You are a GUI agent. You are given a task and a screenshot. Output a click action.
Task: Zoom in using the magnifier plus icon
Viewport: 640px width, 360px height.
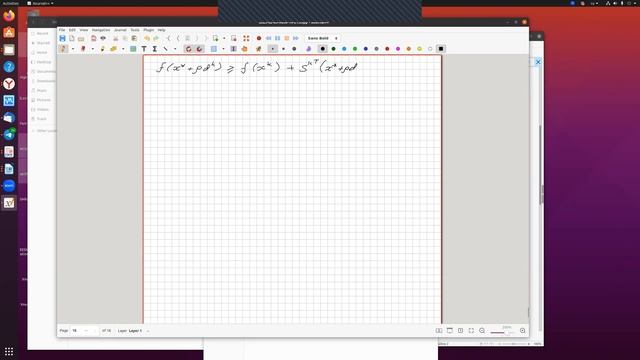click(522, 331)
